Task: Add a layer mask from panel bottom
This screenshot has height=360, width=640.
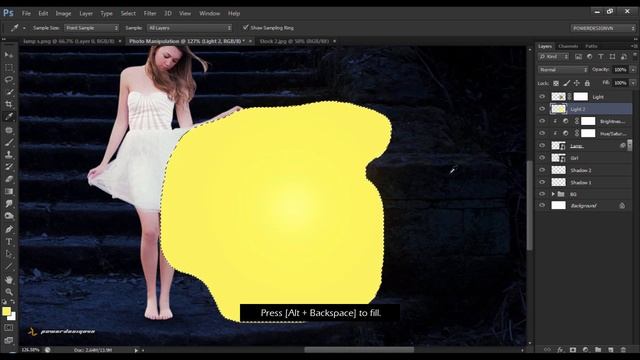Action: (573, 350)
